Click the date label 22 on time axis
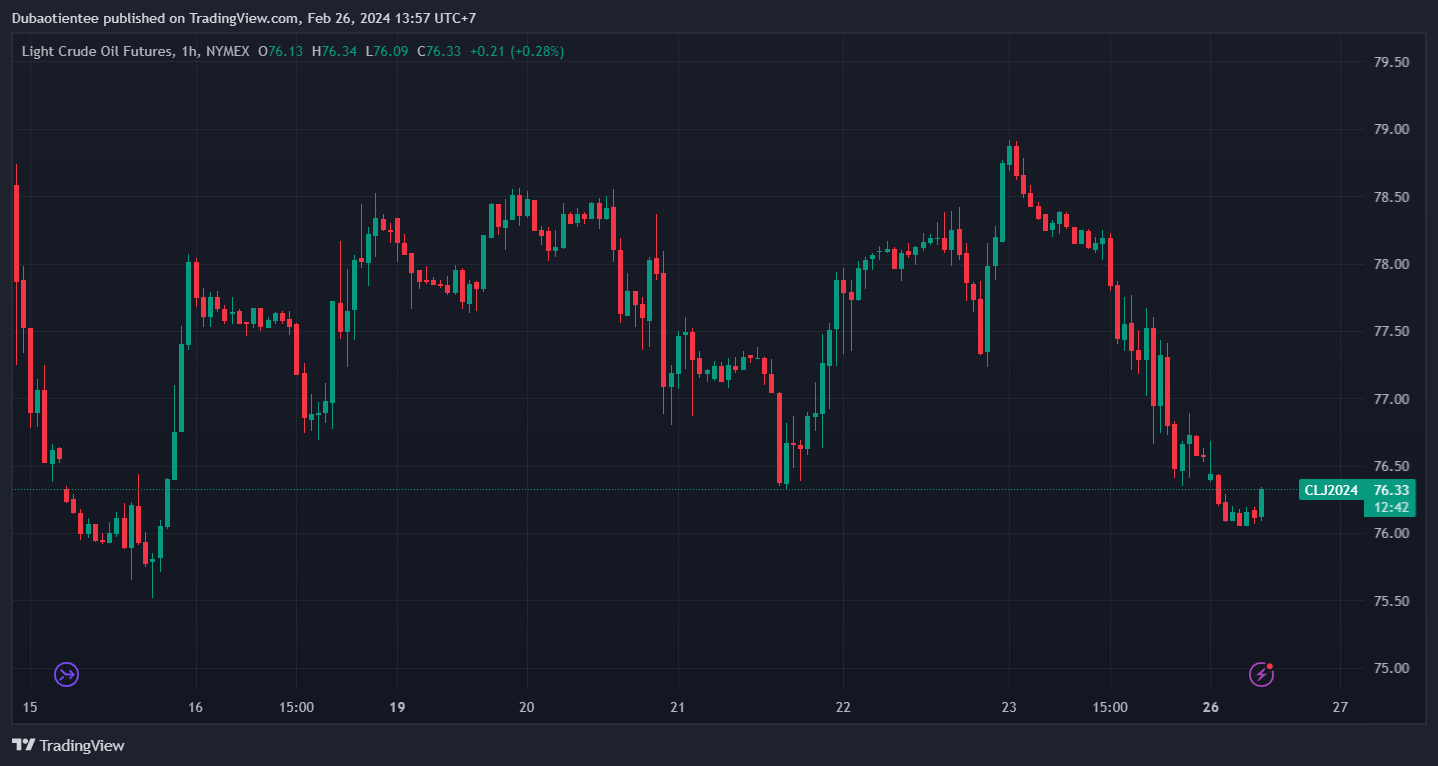This screenshot has width=1438, height=766. pyautogui.click(x=843, y=707)
